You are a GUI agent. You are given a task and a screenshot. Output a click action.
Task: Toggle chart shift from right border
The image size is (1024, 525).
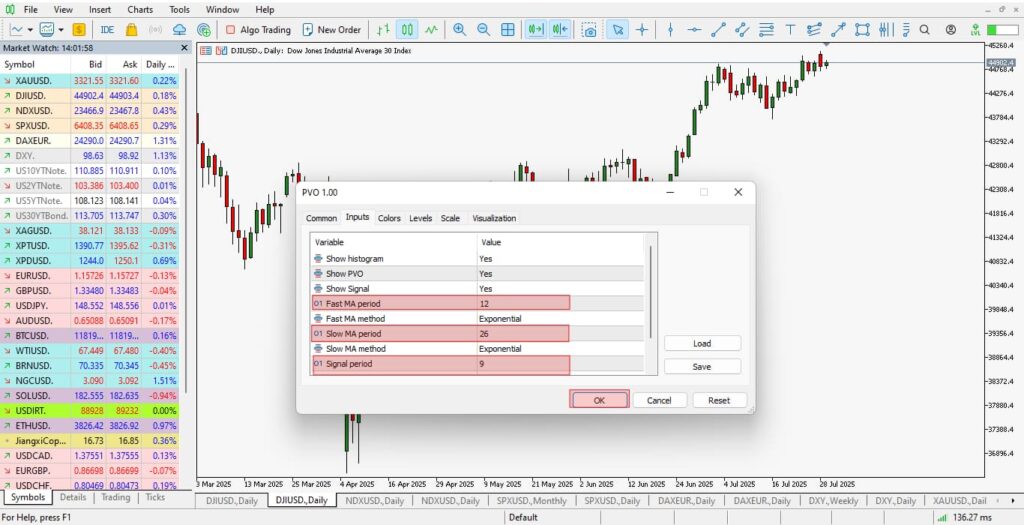point(560,29)
